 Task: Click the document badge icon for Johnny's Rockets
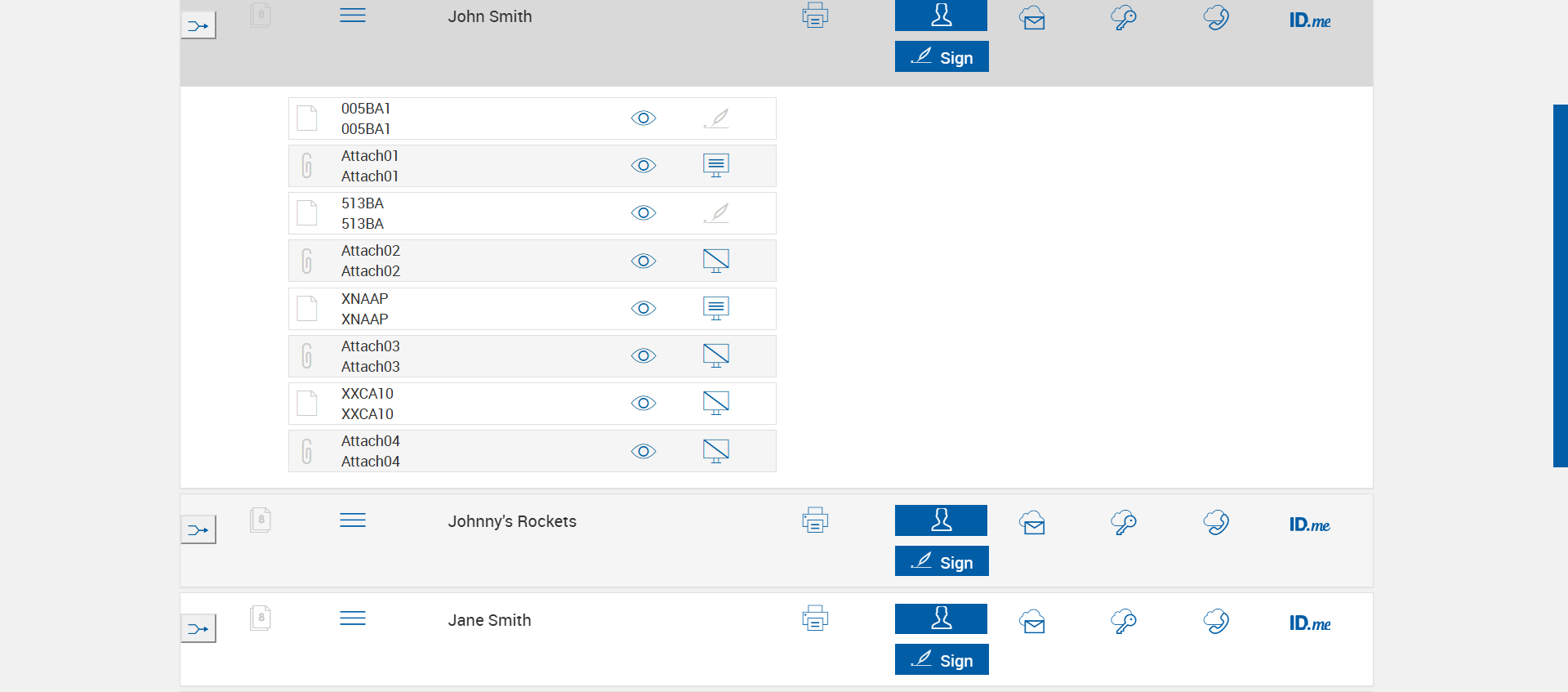pos(261,520)
